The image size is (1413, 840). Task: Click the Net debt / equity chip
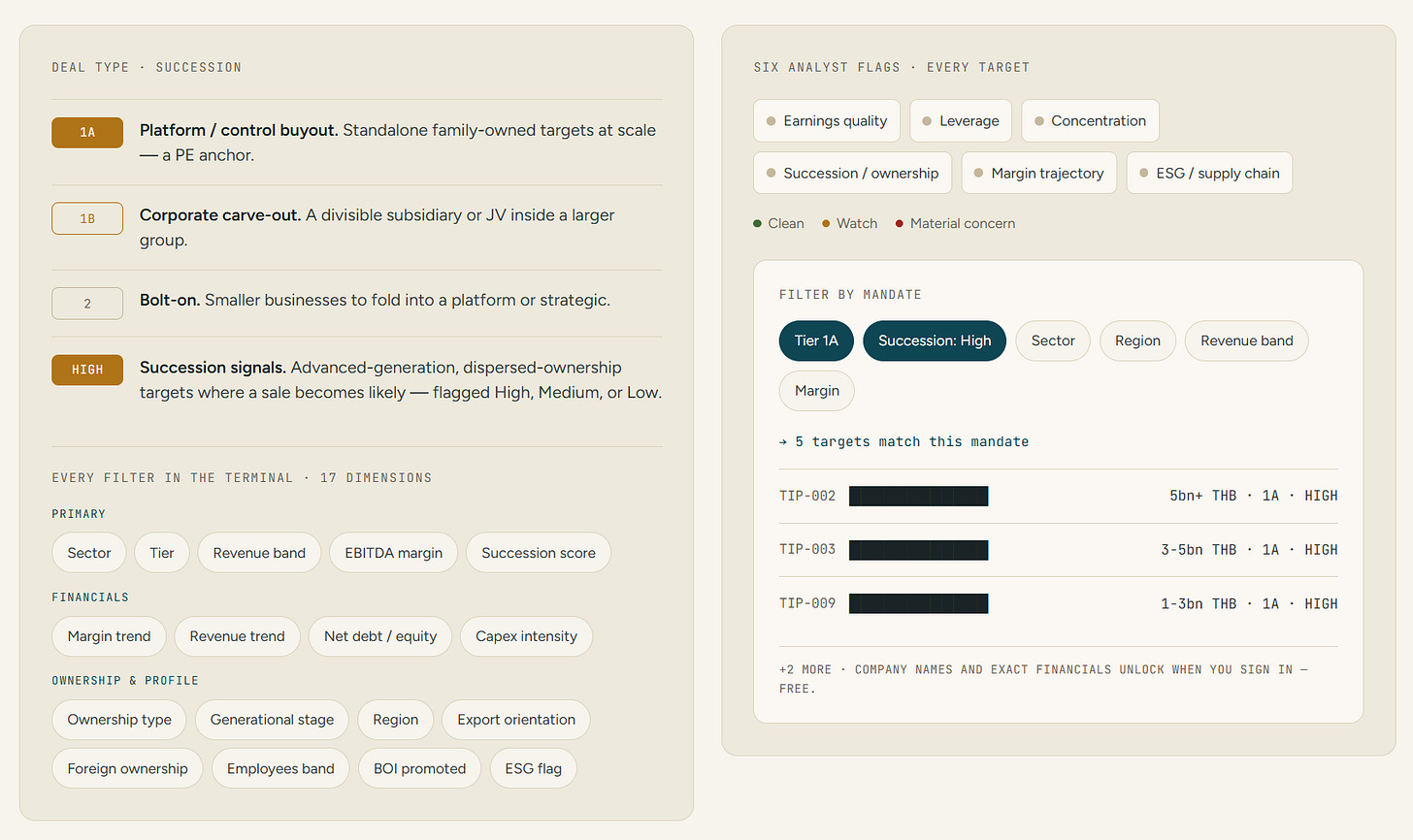(380, 636)
